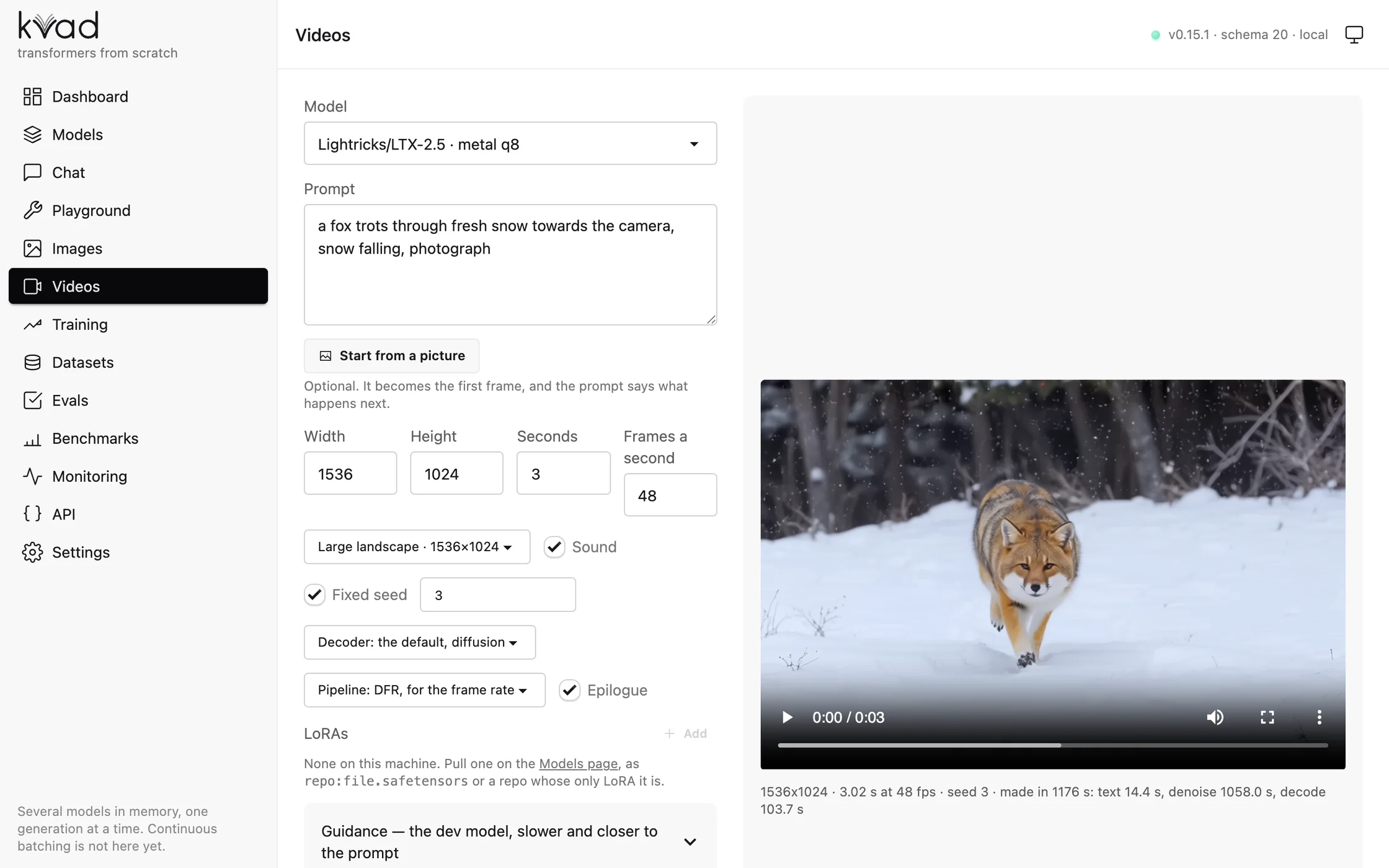Play the fox video
This screenshot has height=868, width=1389.
coord(787,717)
